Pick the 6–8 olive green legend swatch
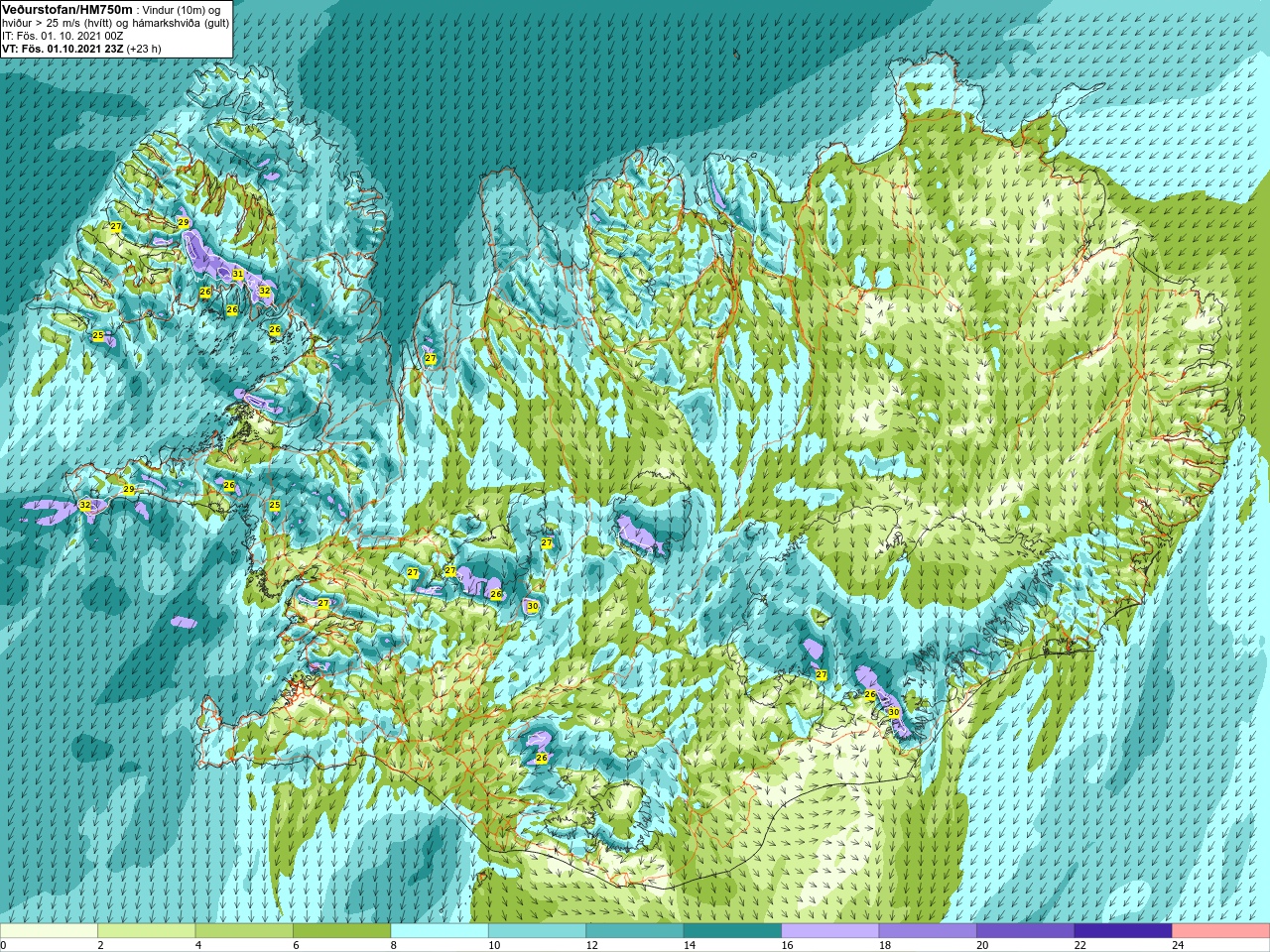 341,931
